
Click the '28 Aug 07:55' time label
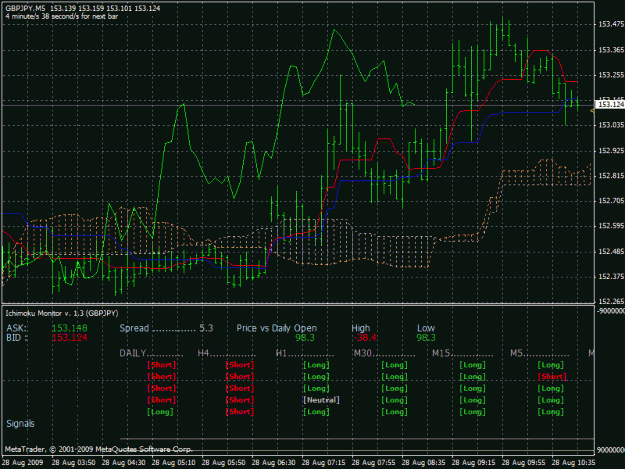(373, 463)
